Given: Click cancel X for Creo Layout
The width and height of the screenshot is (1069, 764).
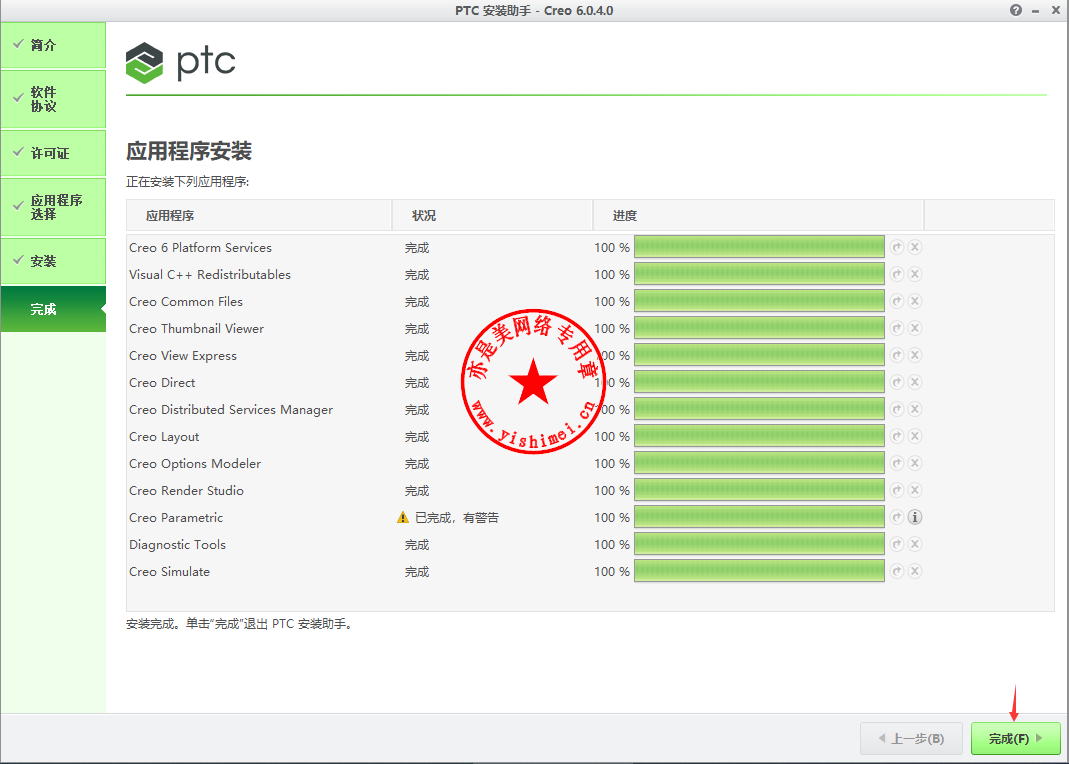Looking at the screenshot, I should [x=915, y=436].
